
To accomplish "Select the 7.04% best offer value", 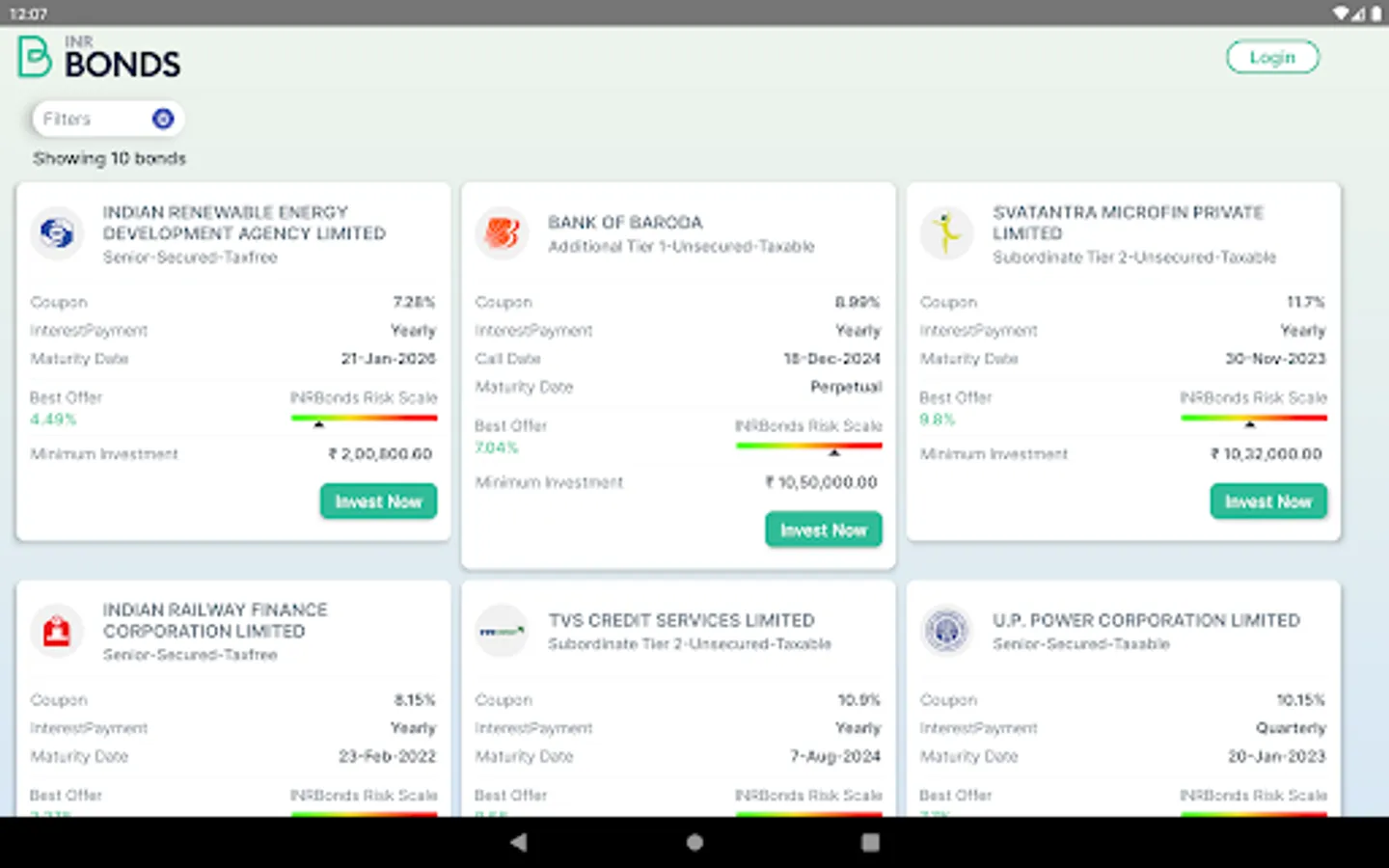I will 497,448.
